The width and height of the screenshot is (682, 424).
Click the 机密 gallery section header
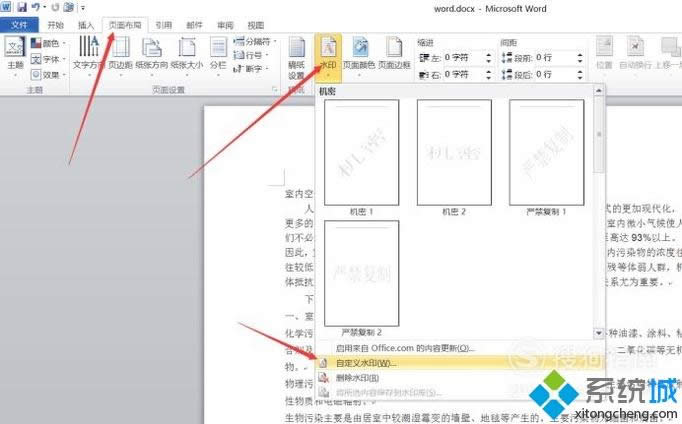[455, 91]
